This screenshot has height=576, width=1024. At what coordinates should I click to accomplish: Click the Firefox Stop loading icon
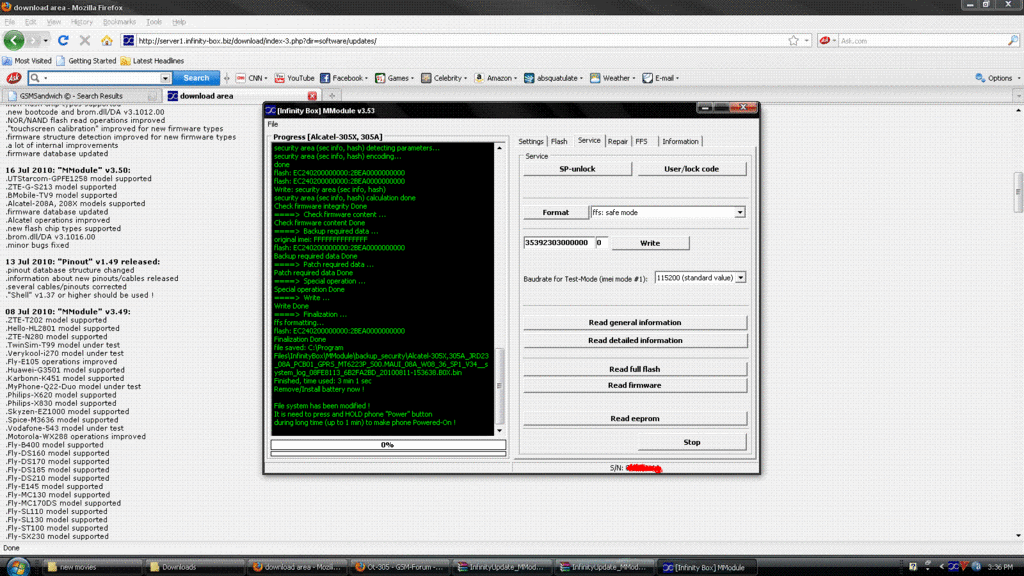click(85, 40)
